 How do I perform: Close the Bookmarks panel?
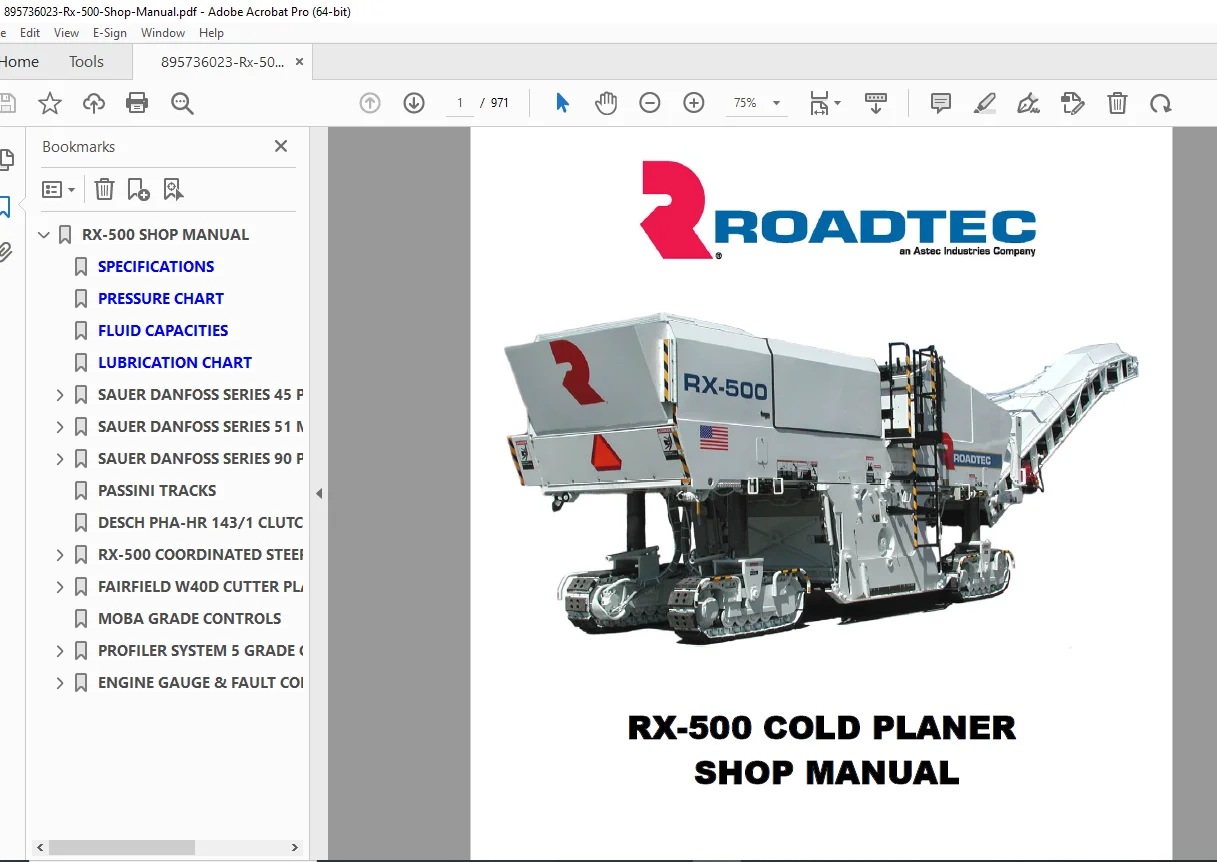pos(281,146)
